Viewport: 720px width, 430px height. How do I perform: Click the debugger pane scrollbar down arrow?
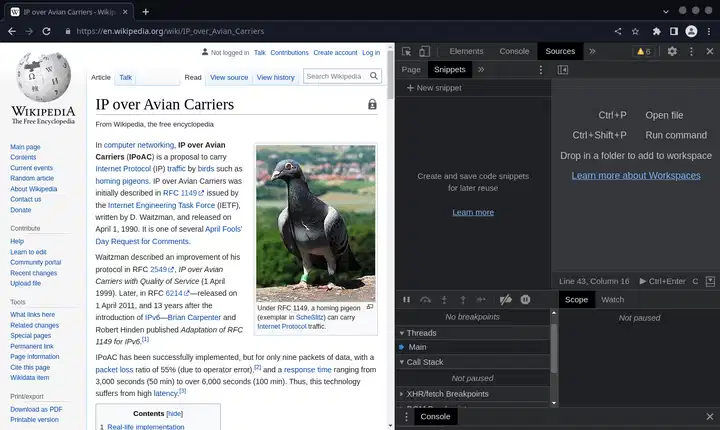[554, 403]
